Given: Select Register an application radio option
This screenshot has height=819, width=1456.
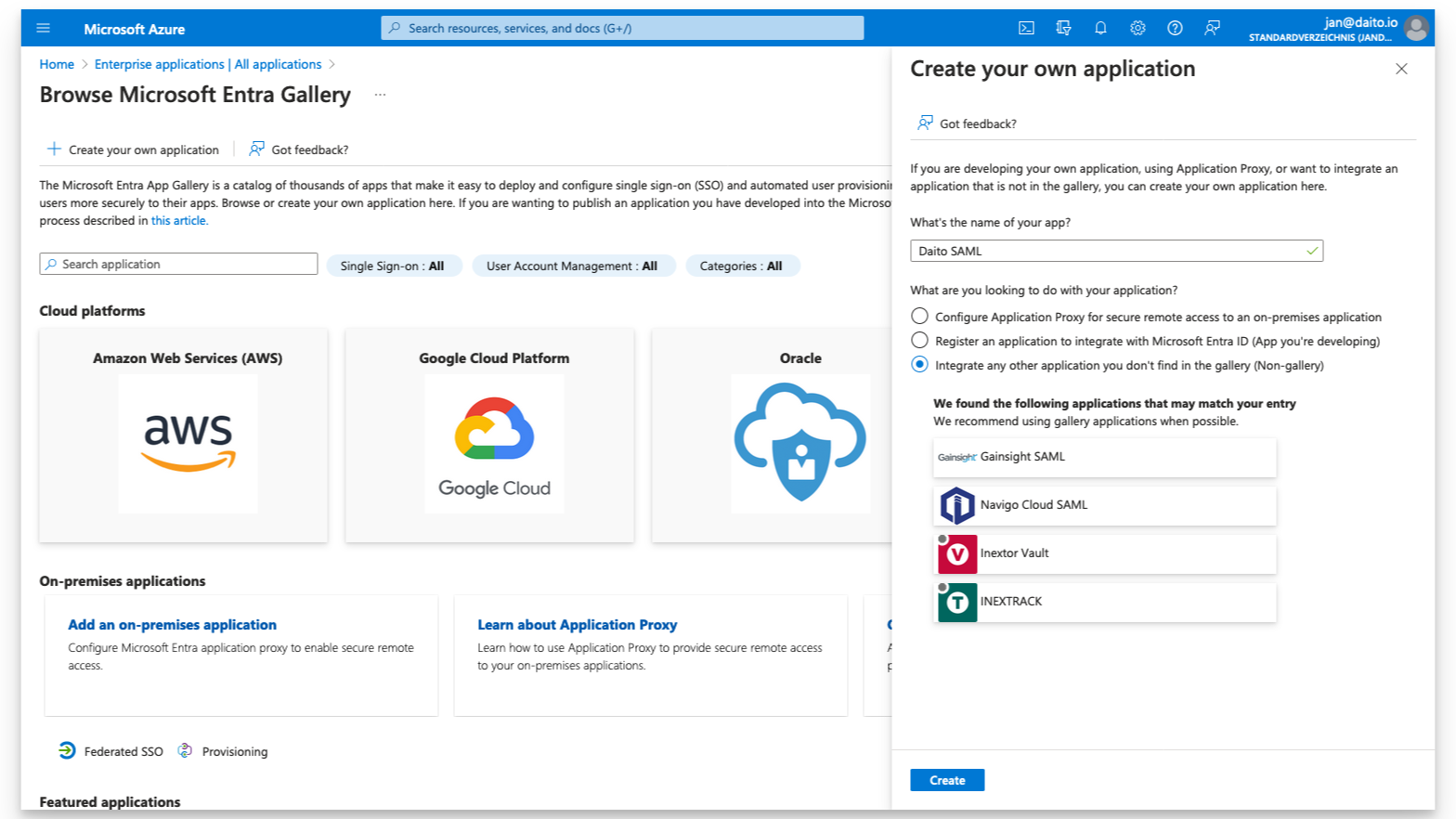Looking at the screenshot, I should [919, 341].
